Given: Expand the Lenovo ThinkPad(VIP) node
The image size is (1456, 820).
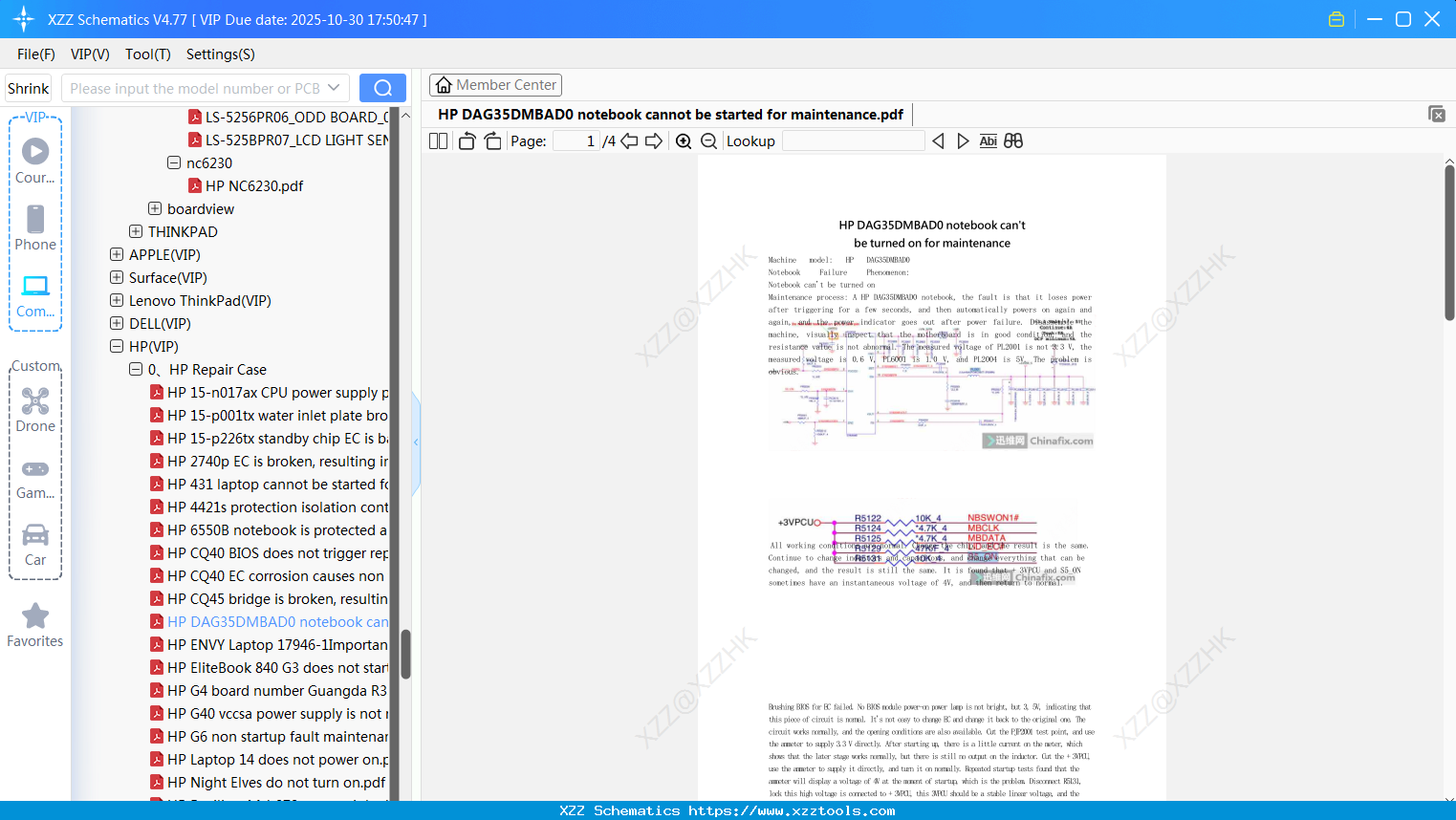Looking at the screenshot, I should pyautogui.click(x=117, y=300).
